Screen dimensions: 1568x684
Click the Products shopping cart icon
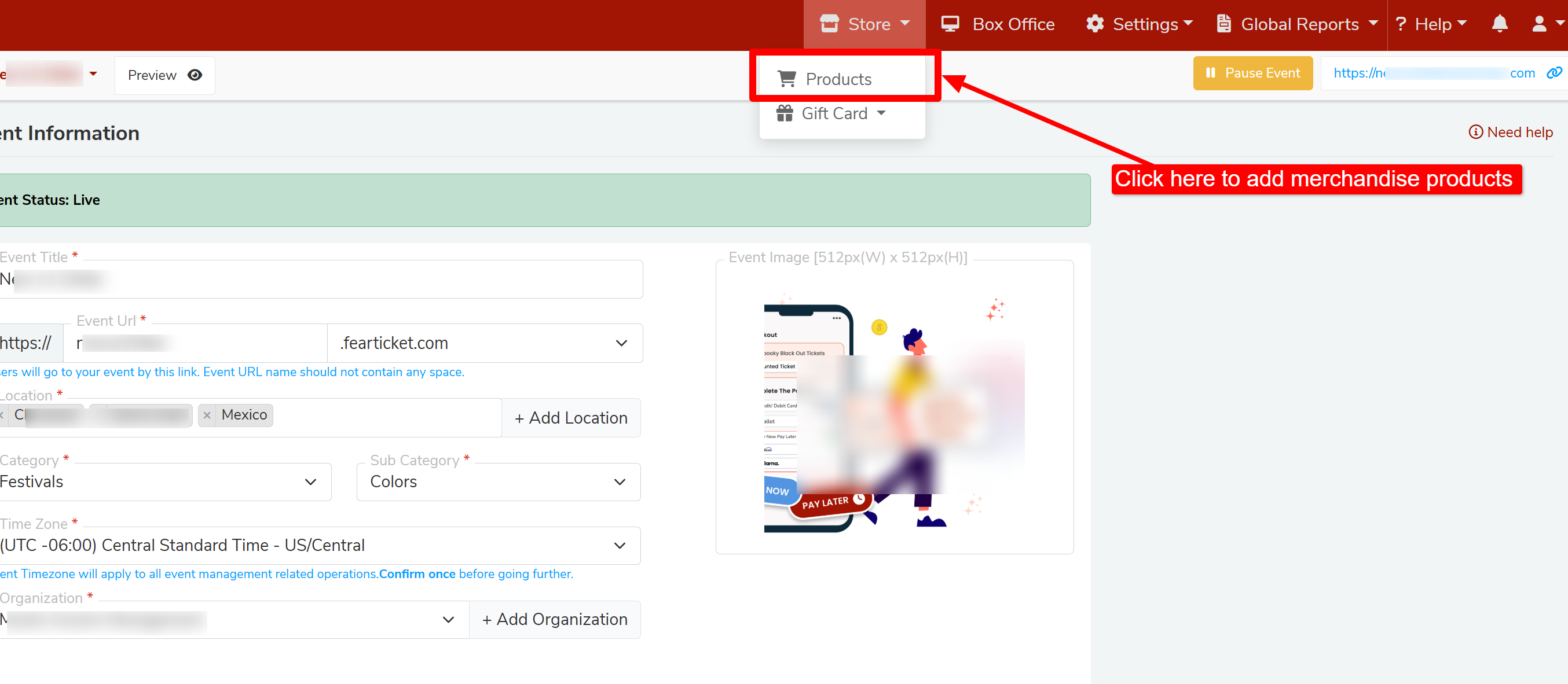click(786, 79)
